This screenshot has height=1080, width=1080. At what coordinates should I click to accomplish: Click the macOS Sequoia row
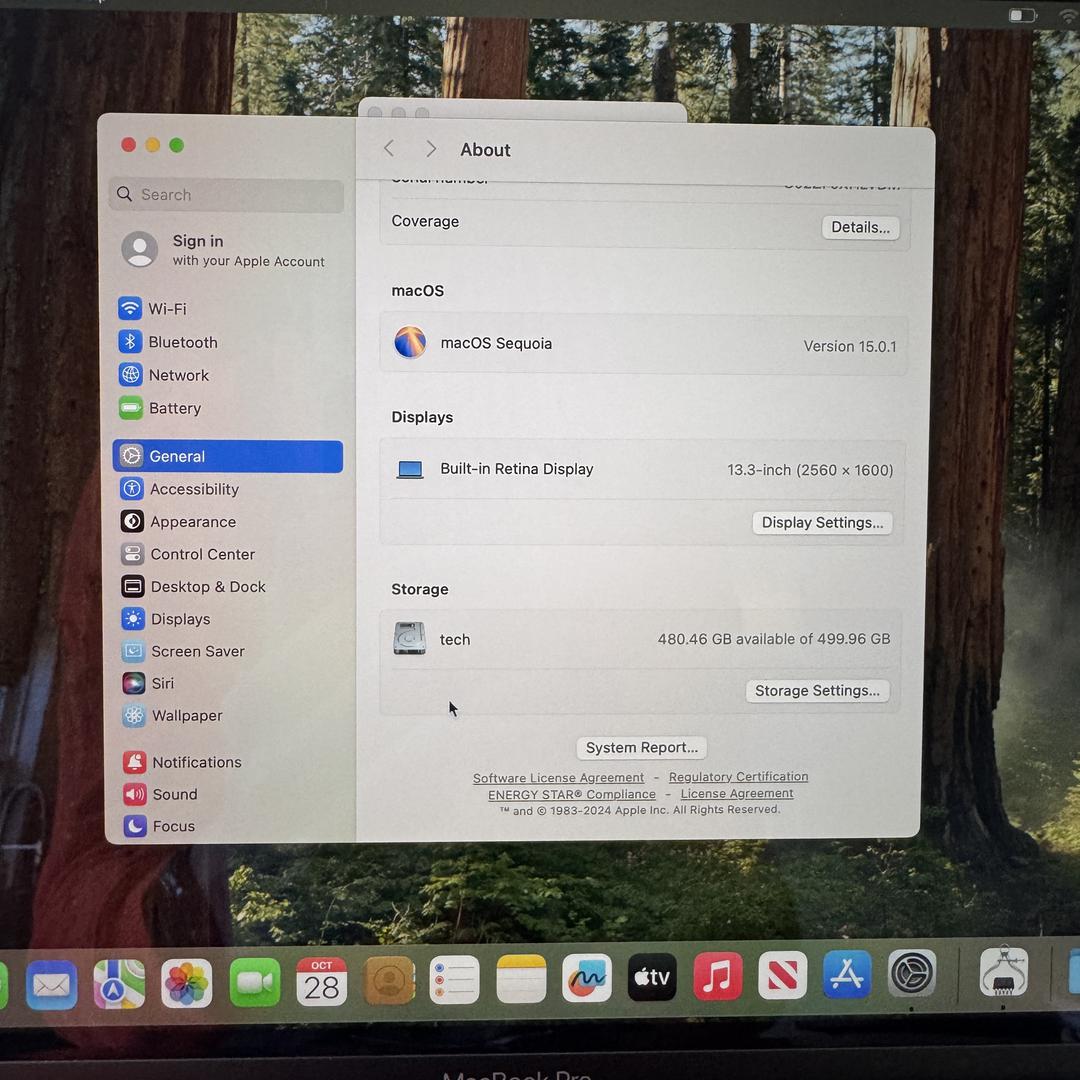tap(643, 344)
